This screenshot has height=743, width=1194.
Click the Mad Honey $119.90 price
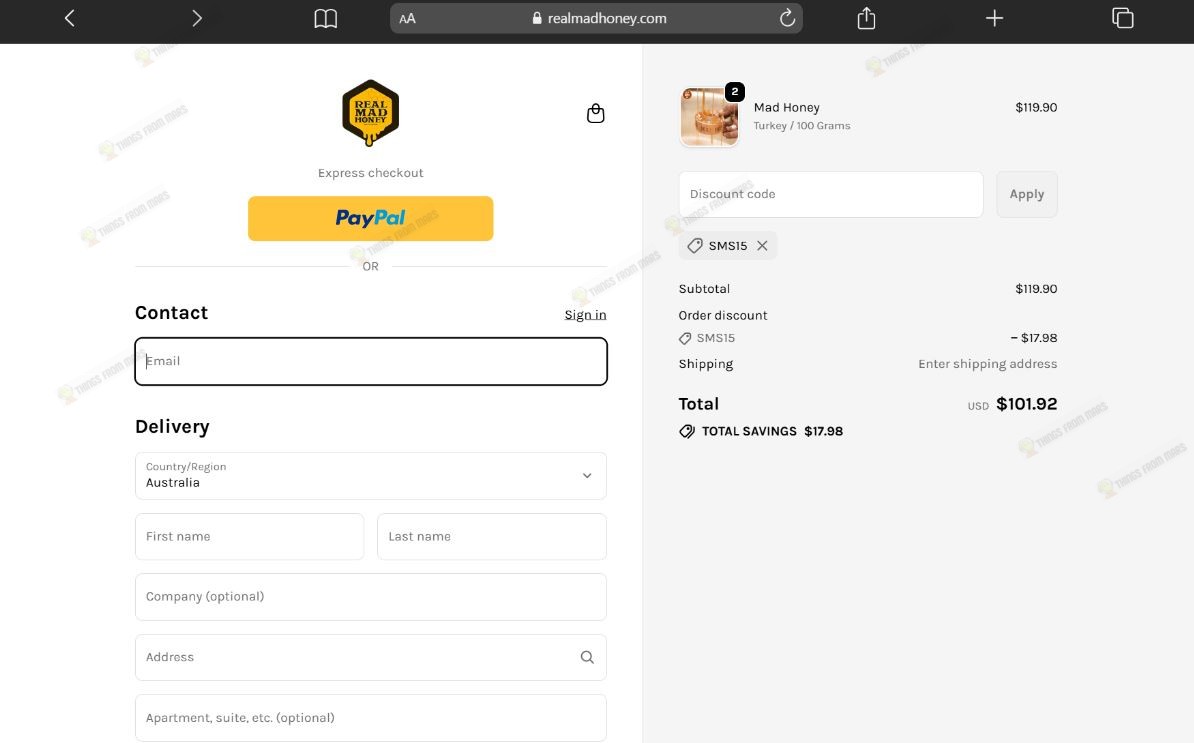tap(1036, 107)
